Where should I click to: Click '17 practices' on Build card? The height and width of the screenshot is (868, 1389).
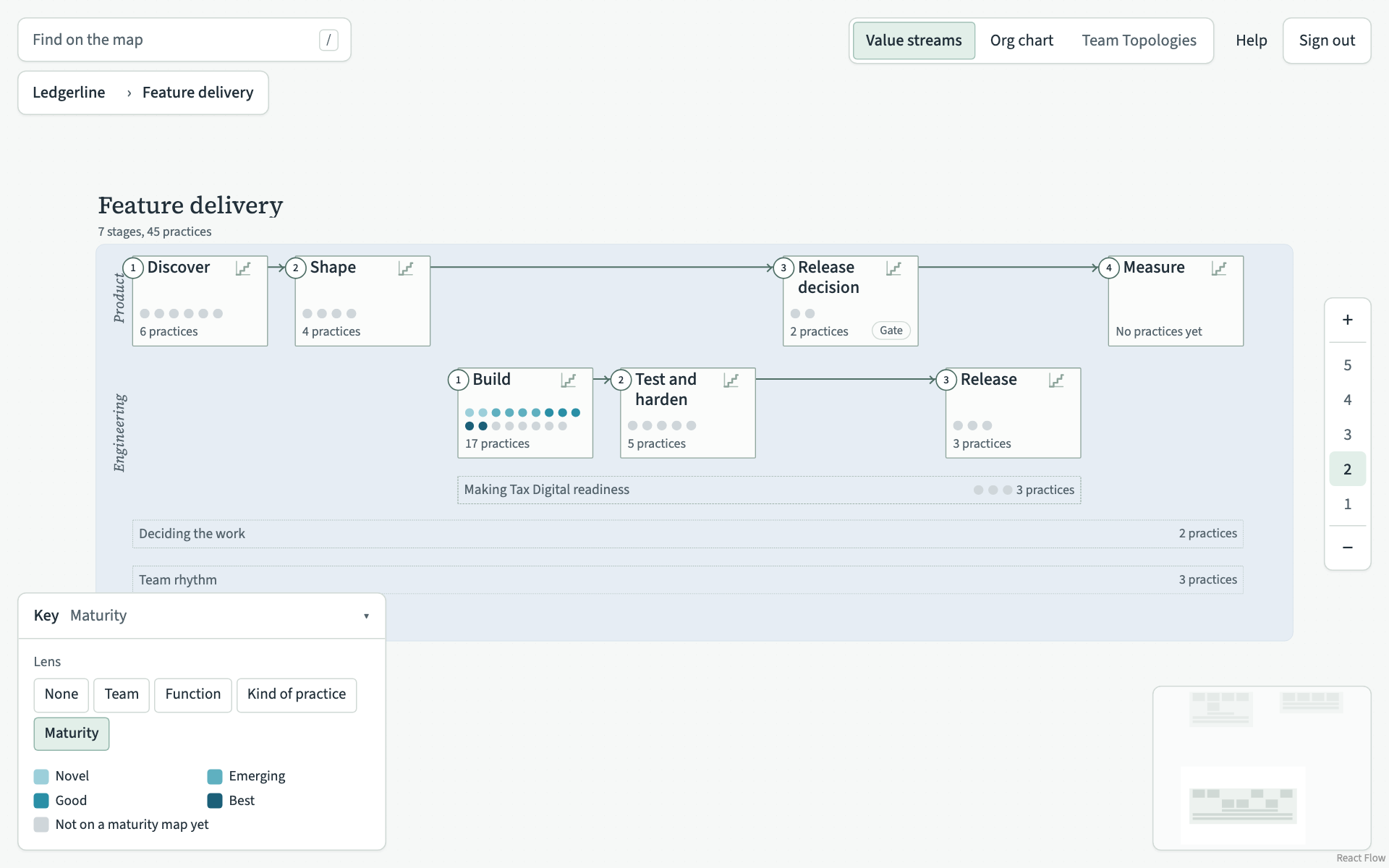(497, 443)
